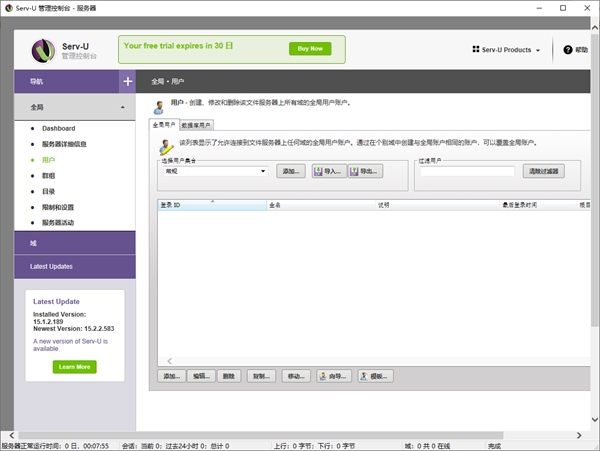This screenshot has width=600, height=451.
Task: Click the plus icon beside 导航
Action: coord(127,81)
